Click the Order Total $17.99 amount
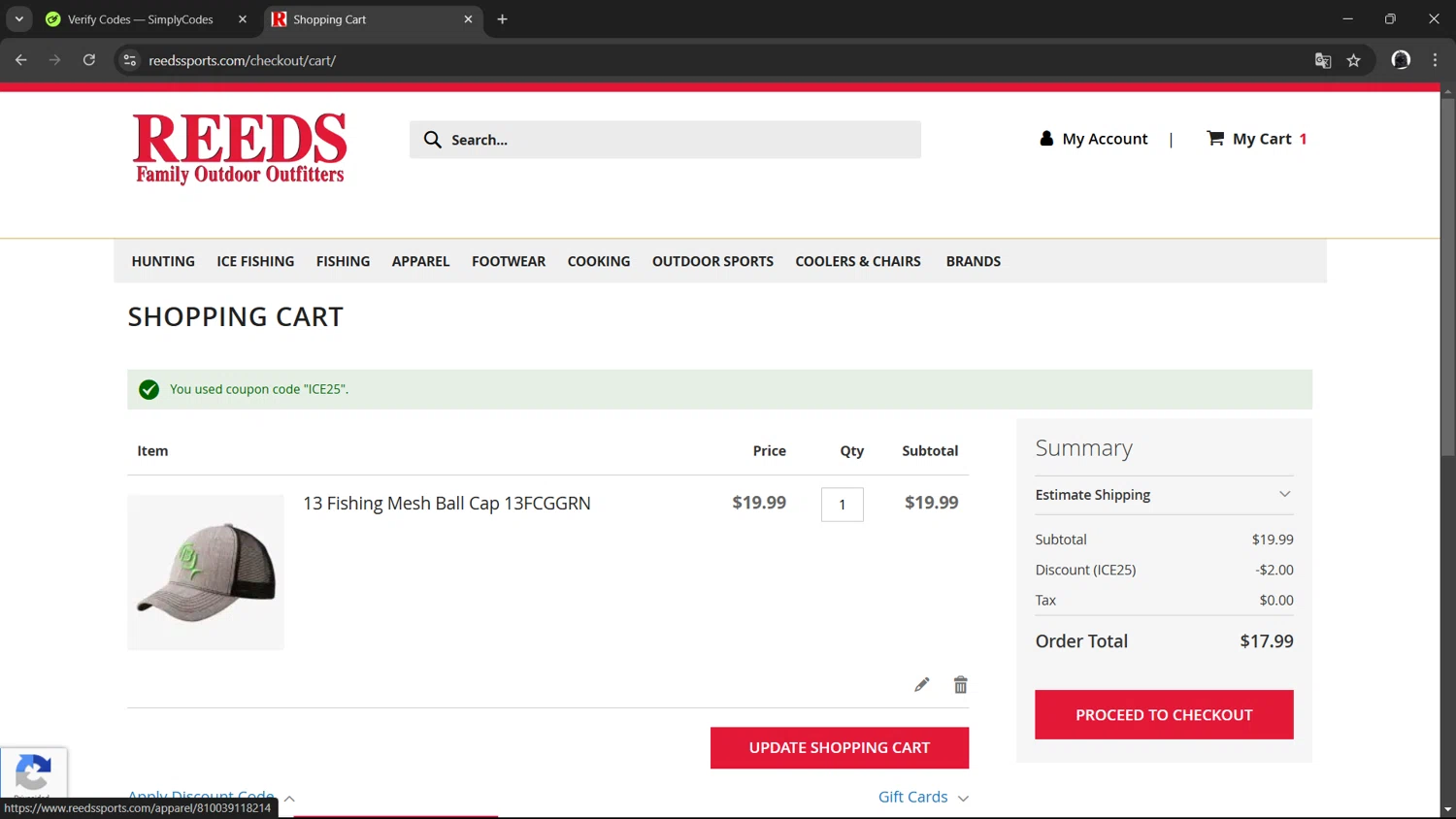 click(x=1267, y=641)
